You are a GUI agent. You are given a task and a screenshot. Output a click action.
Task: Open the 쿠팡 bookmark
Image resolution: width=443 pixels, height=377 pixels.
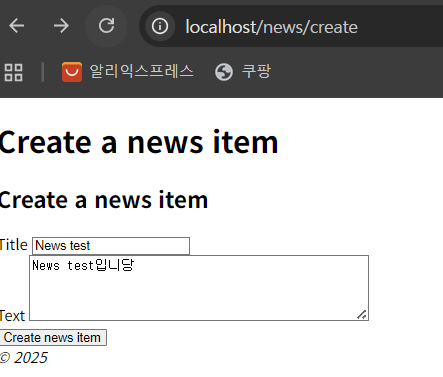point(243,72)
